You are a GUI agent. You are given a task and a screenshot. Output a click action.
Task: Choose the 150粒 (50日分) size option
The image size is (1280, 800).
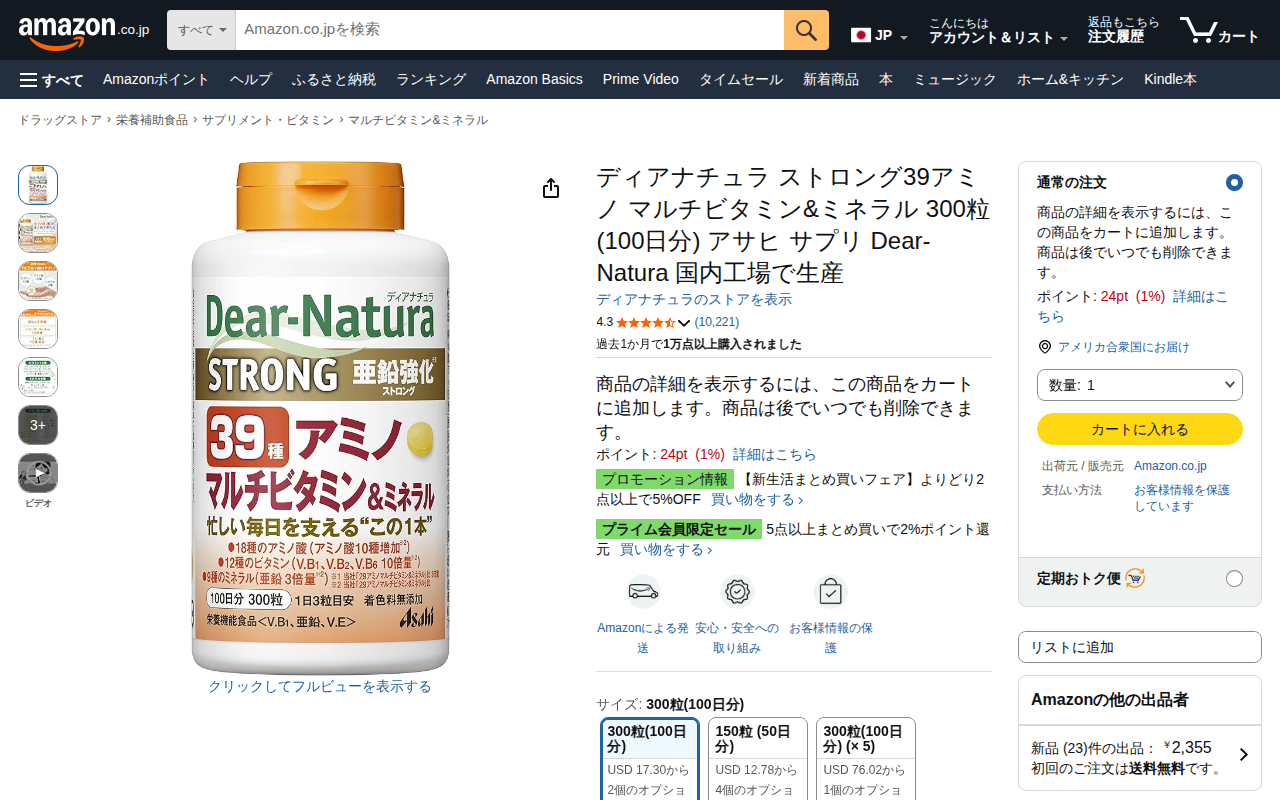point(758,759)
